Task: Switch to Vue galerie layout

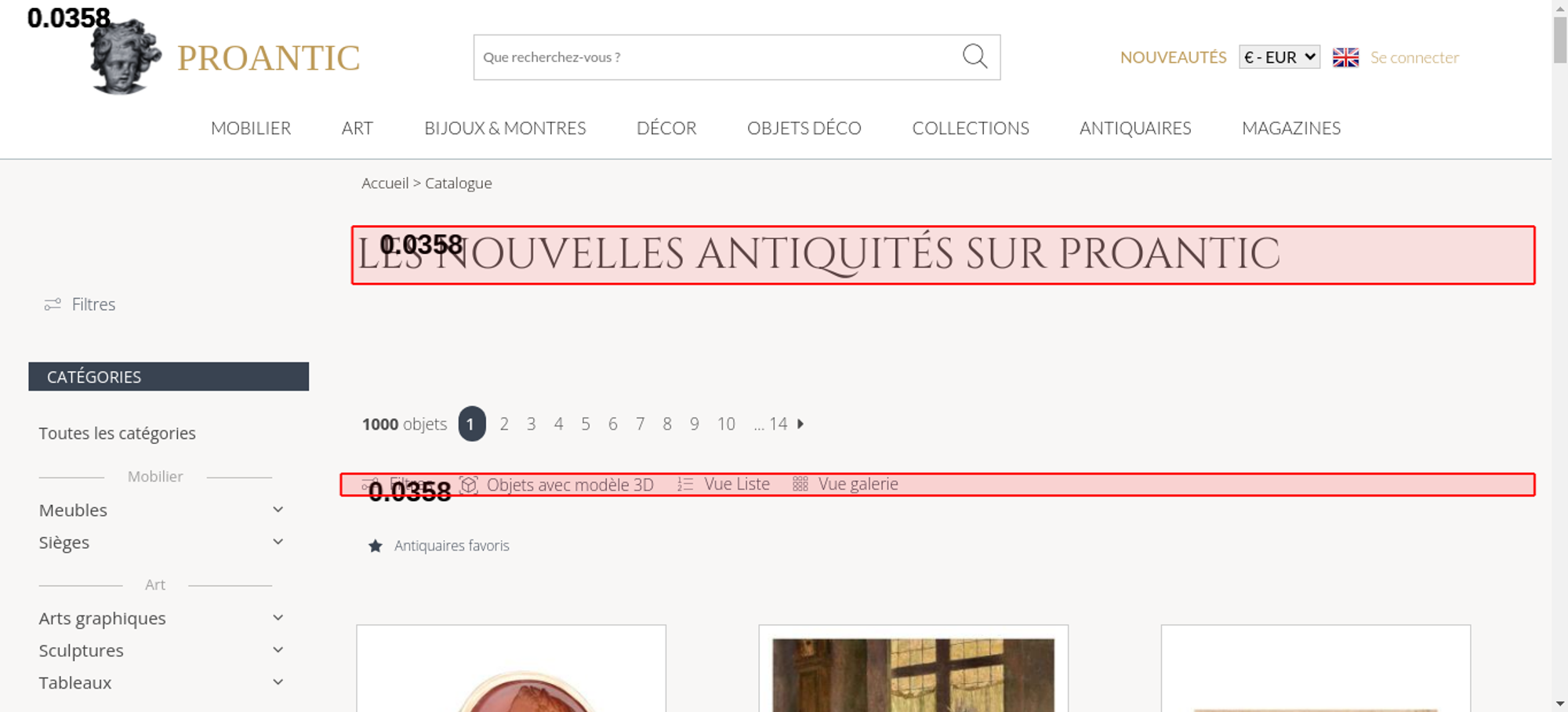Action: coord(845,485)
